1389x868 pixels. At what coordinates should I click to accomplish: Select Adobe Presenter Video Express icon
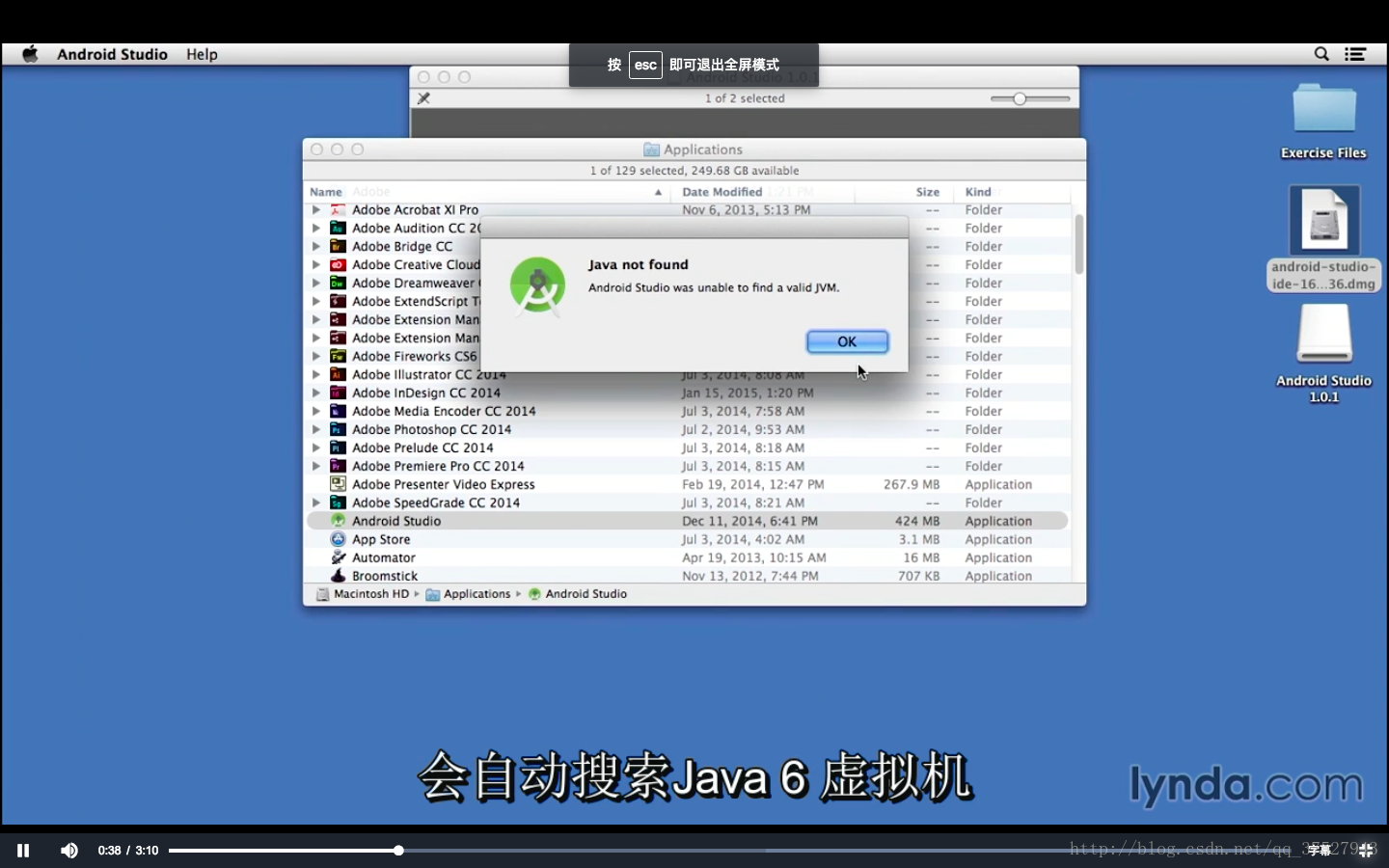[x=338, y=484]
